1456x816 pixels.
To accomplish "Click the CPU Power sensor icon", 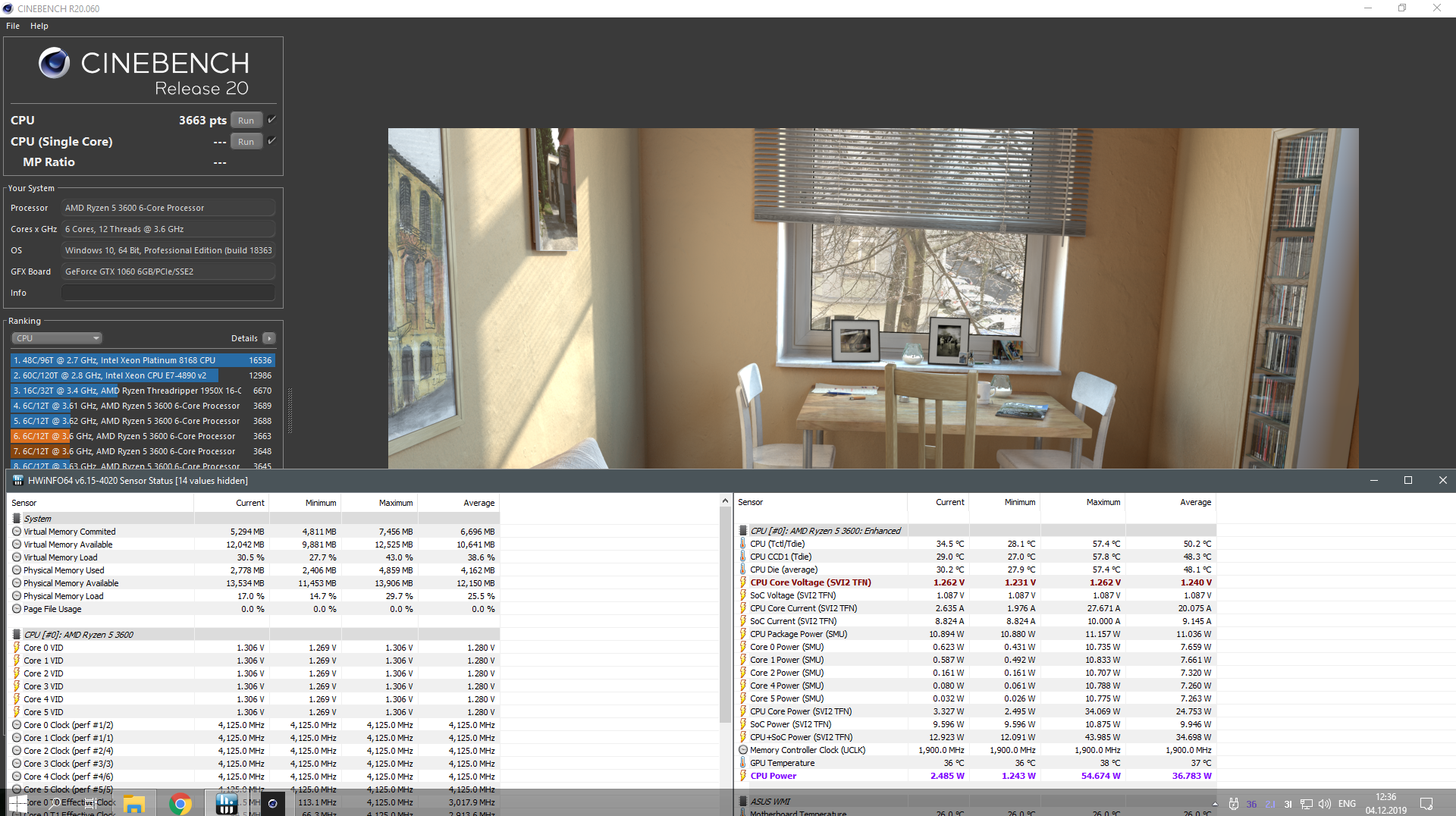I will pyautogui.click(x=743, y=776).
